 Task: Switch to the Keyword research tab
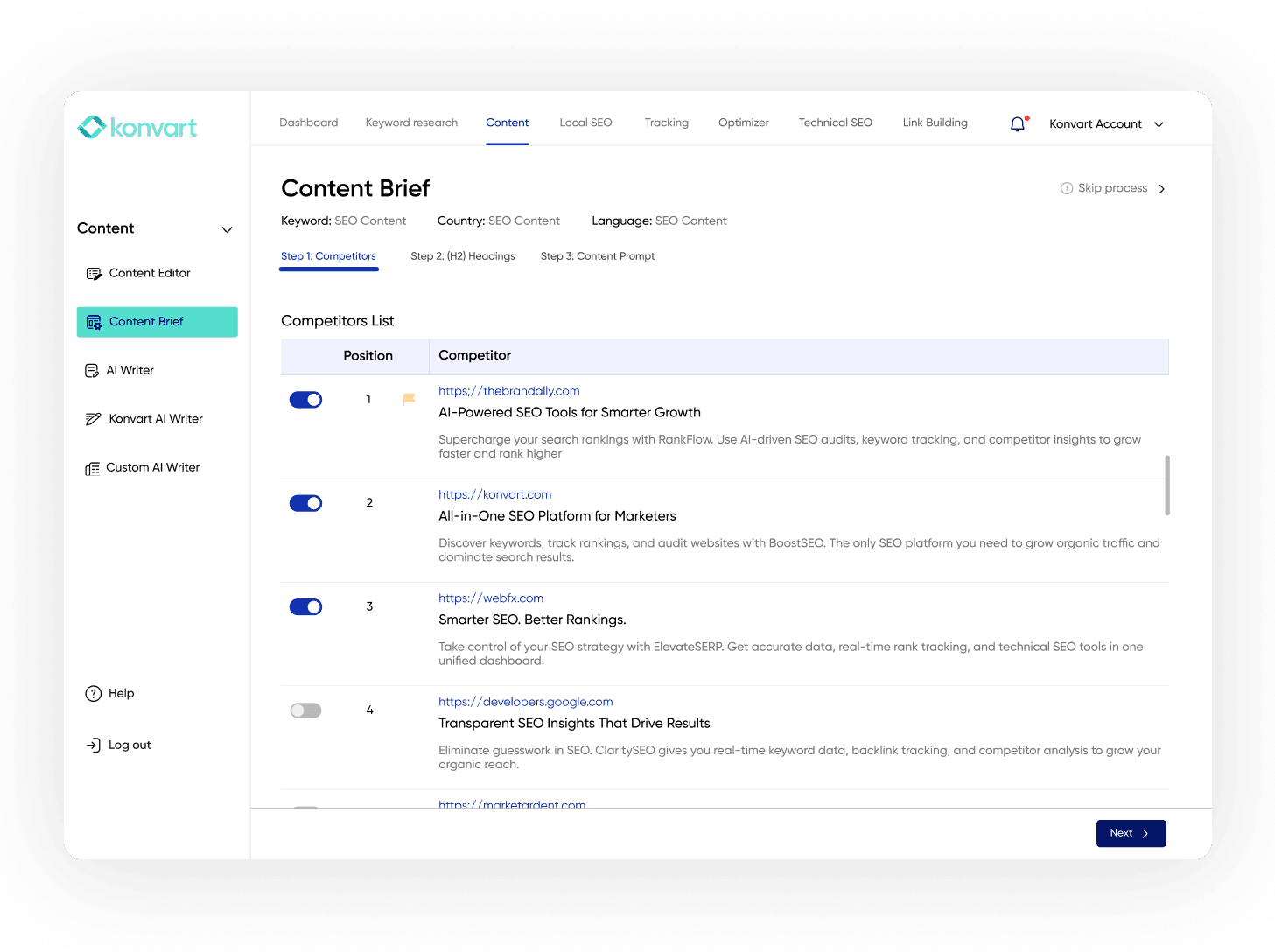tap(411, 122)
